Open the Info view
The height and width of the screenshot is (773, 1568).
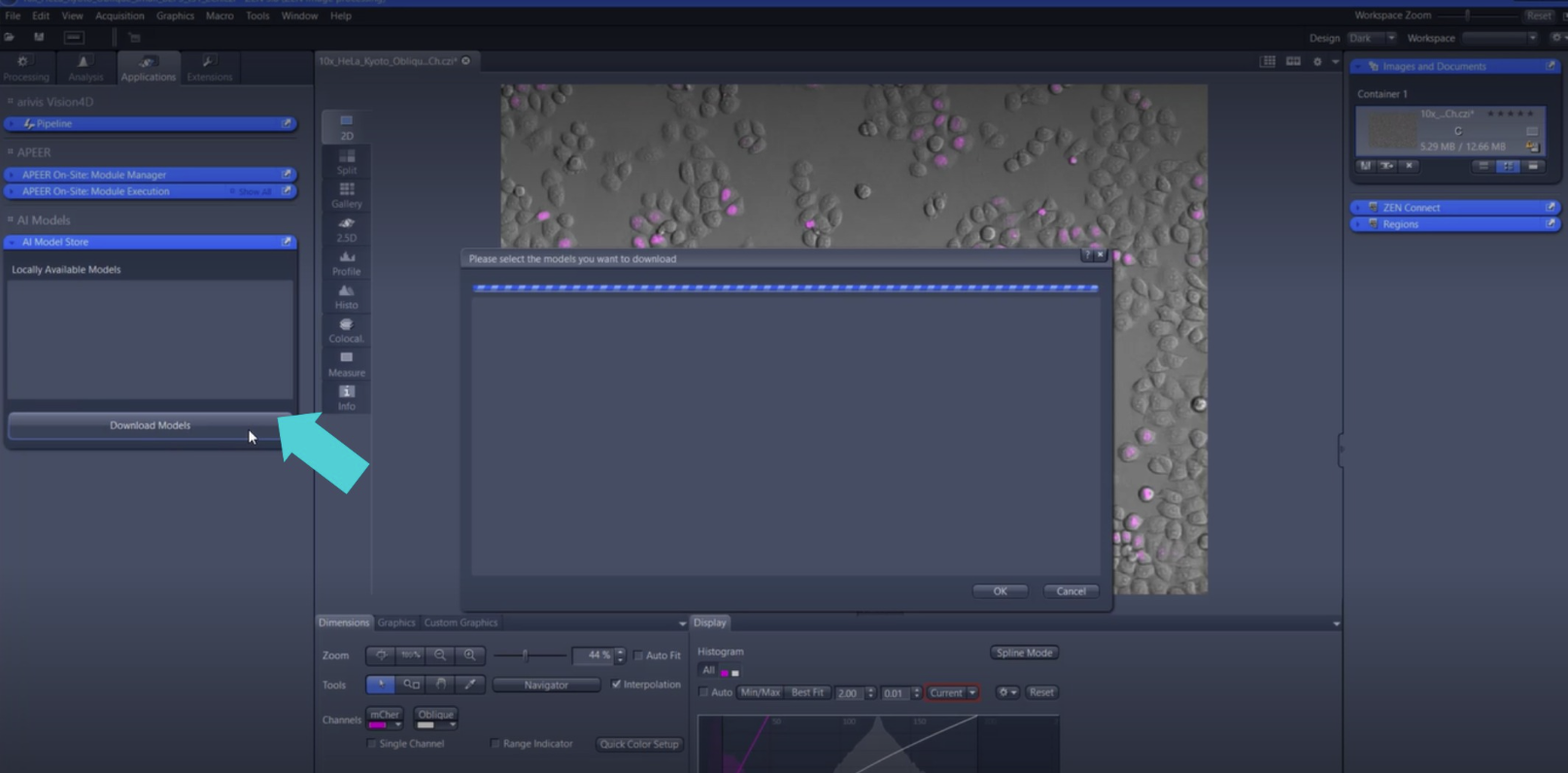tap(346, 397)
